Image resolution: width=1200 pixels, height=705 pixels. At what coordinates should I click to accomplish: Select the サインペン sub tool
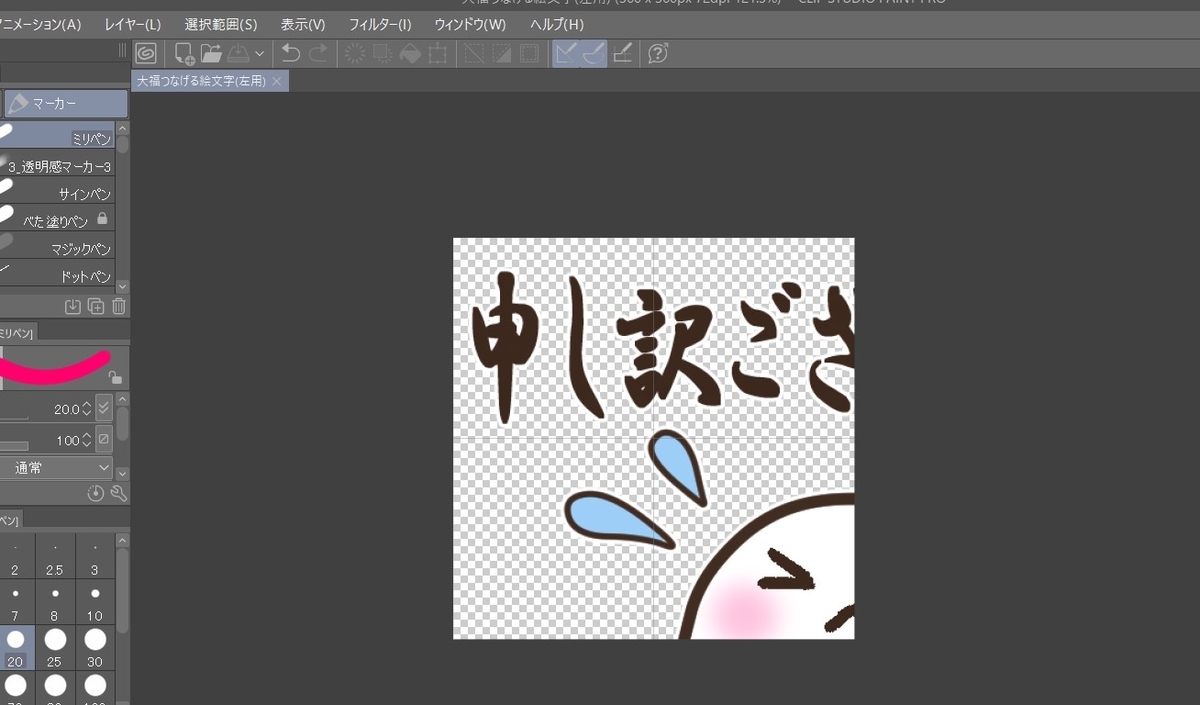pyautogui.click(x=57, y=192)
